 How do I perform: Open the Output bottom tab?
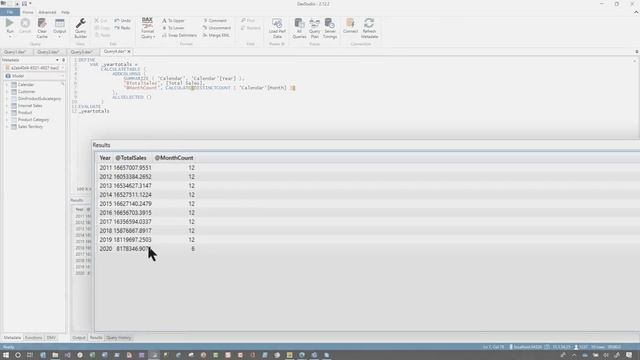click(x=79, y=338)
